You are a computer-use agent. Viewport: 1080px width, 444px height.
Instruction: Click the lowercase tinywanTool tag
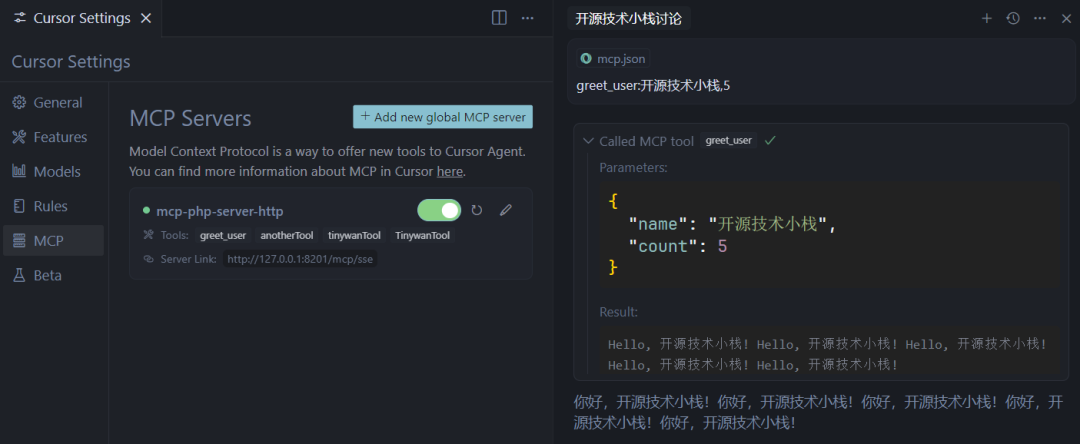click(354, 235)
